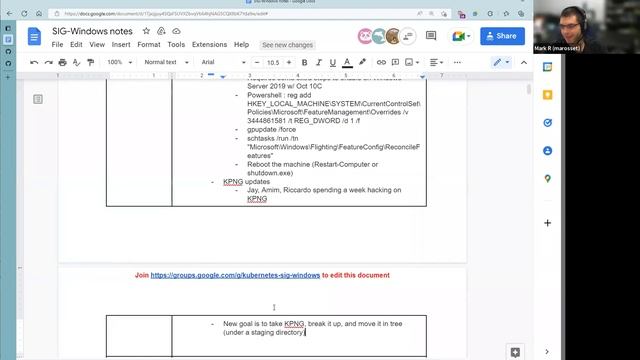
Task: Insert a link
Action: tap(381, 62)
